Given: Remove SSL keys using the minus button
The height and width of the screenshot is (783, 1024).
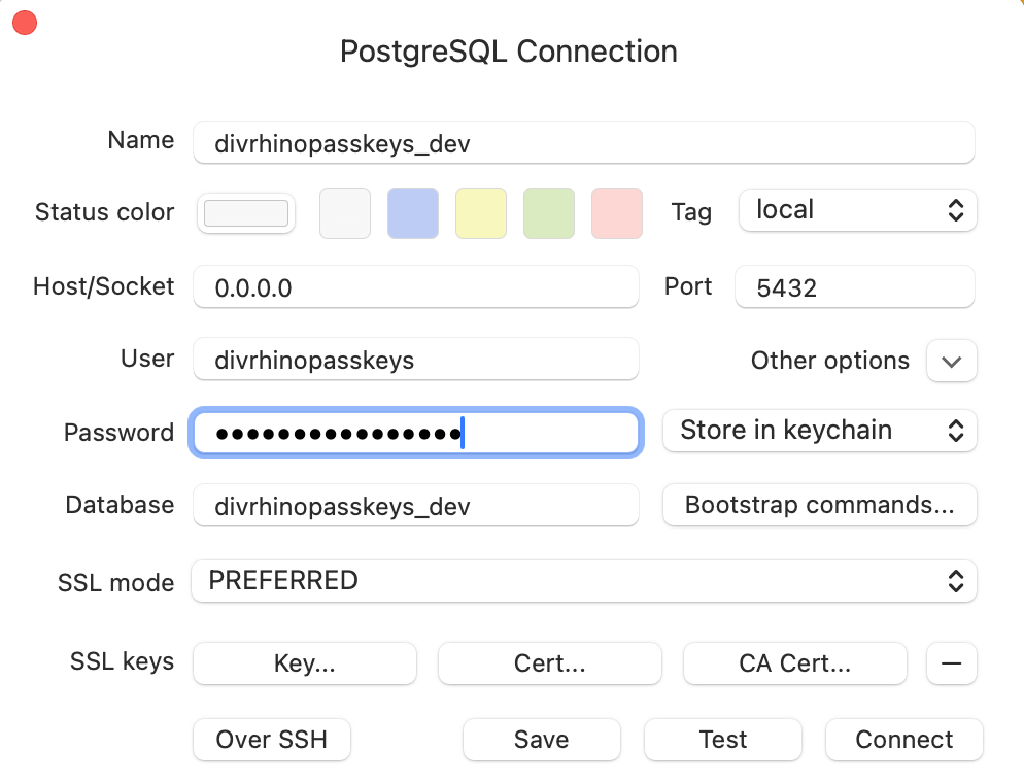Looking at the screenshot, I should pos(951,663).
